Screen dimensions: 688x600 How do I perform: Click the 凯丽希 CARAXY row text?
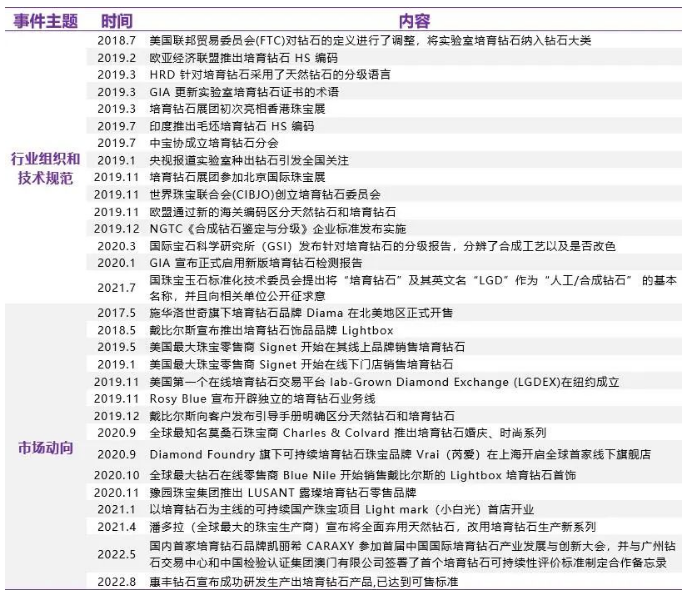coord(412,554)
